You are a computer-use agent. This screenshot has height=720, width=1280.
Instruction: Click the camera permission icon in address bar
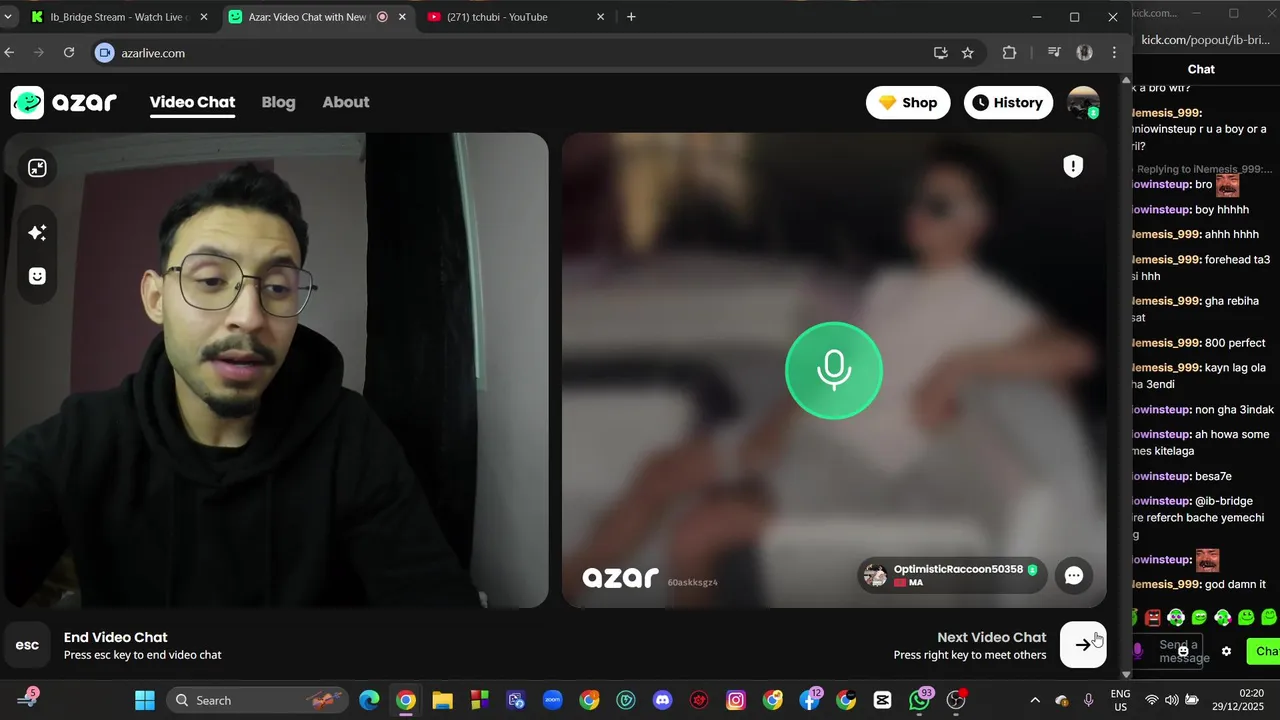click(x=104, y=53)
